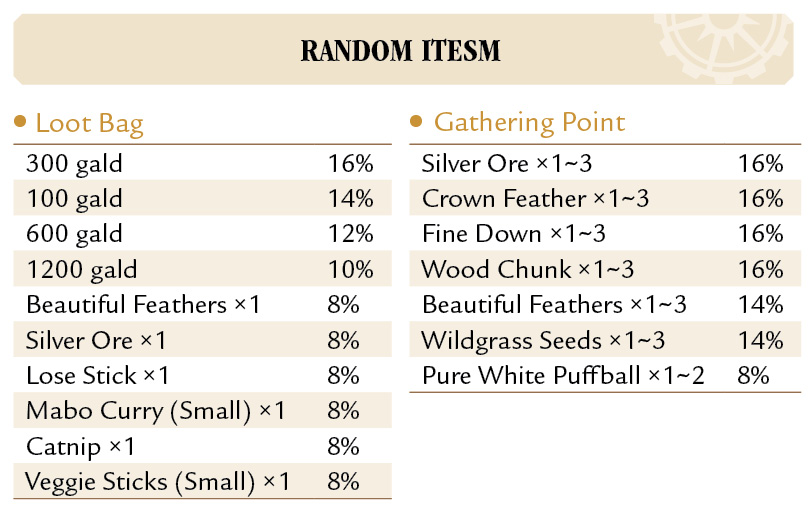Click the 14% value beside 100 gald
812x511 pixels.
pyautogui.click(x=351, y=198)
